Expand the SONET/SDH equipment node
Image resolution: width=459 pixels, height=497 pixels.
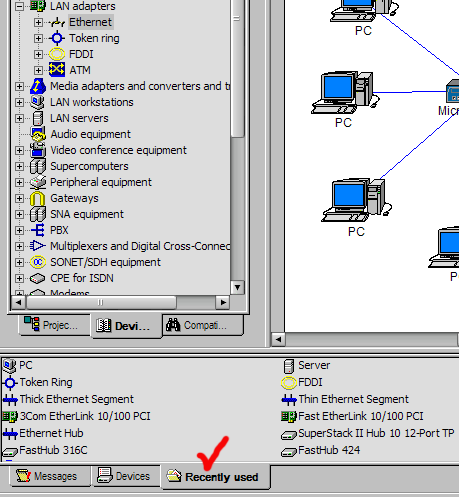click(19, 262)
